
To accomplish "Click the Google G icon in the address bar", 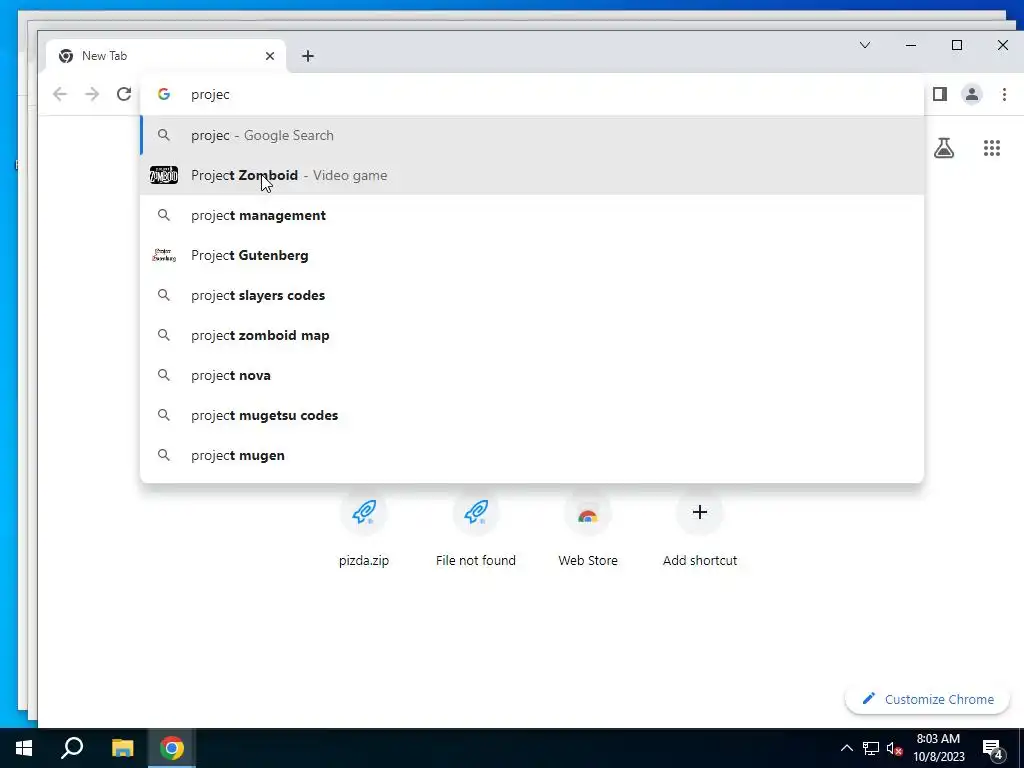I will [x=164, y=94].
